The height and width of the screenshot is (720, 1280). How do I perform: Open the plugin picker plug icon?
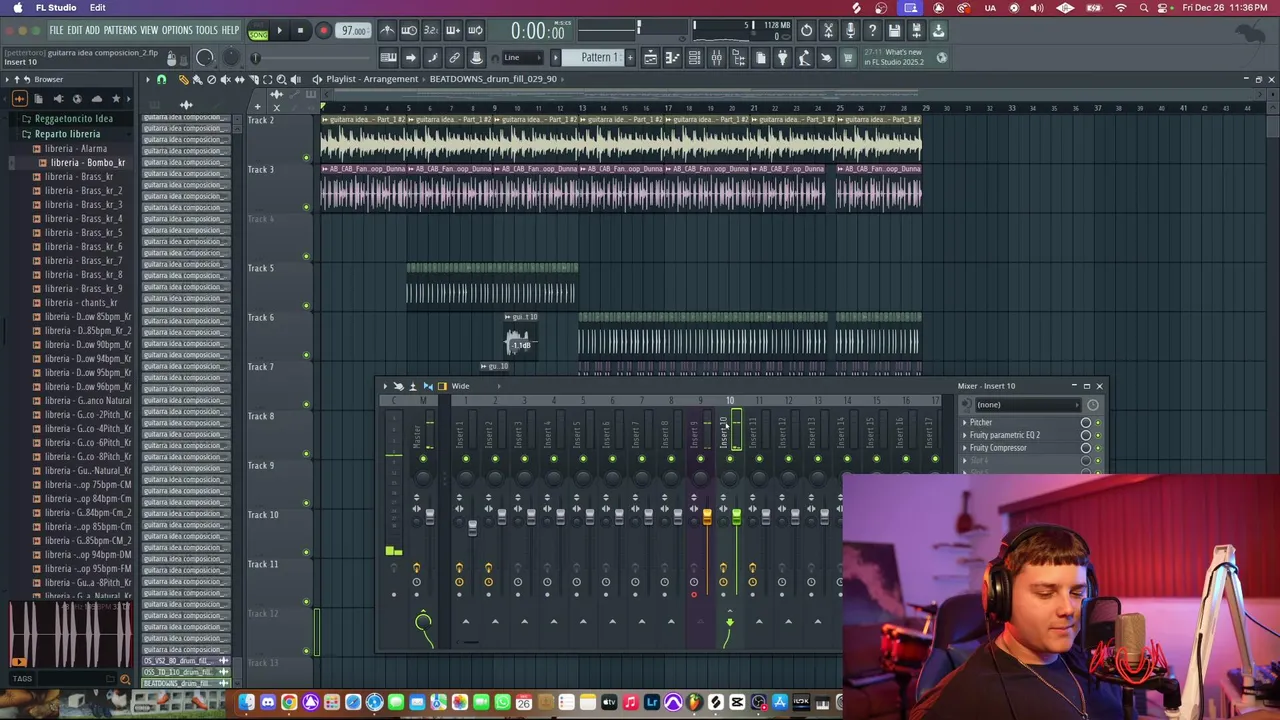coord(783,58)
